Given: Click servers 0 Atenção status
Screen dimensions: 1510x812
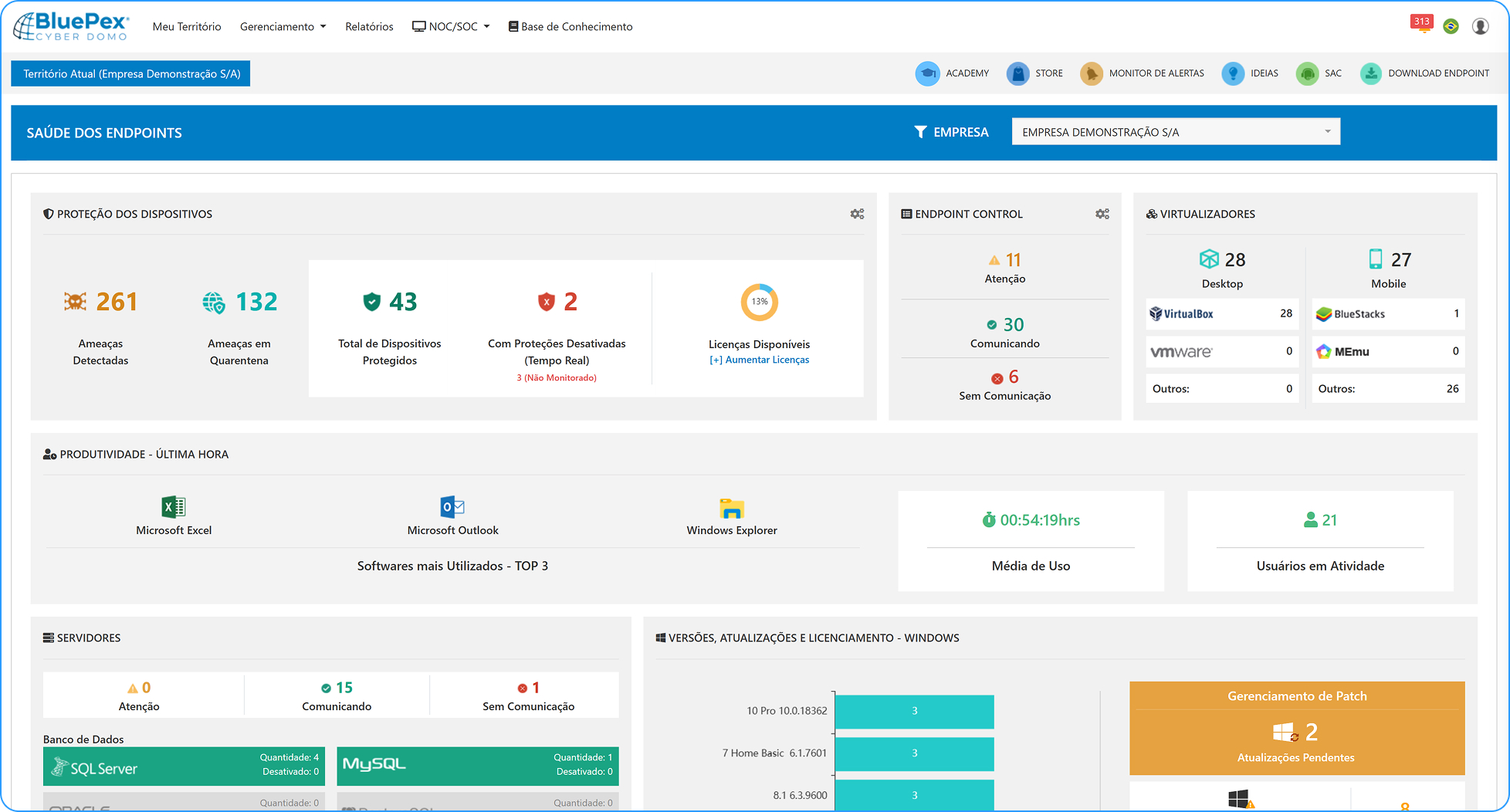Looking at the screenshot, I should click(139, 695).
